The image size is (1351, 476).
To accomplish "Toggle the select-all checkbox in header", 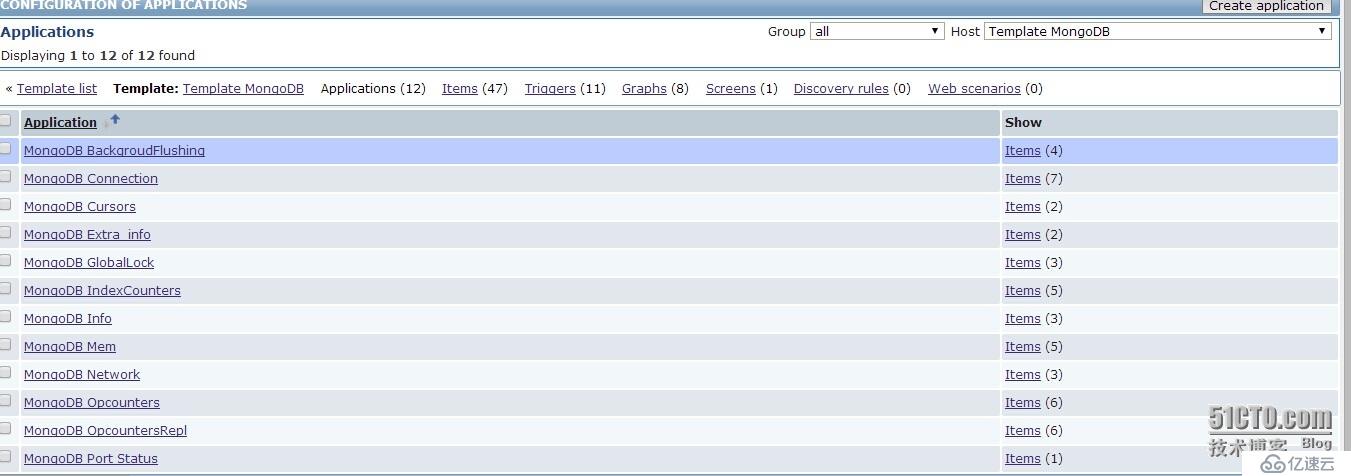I will pos(6,120).
